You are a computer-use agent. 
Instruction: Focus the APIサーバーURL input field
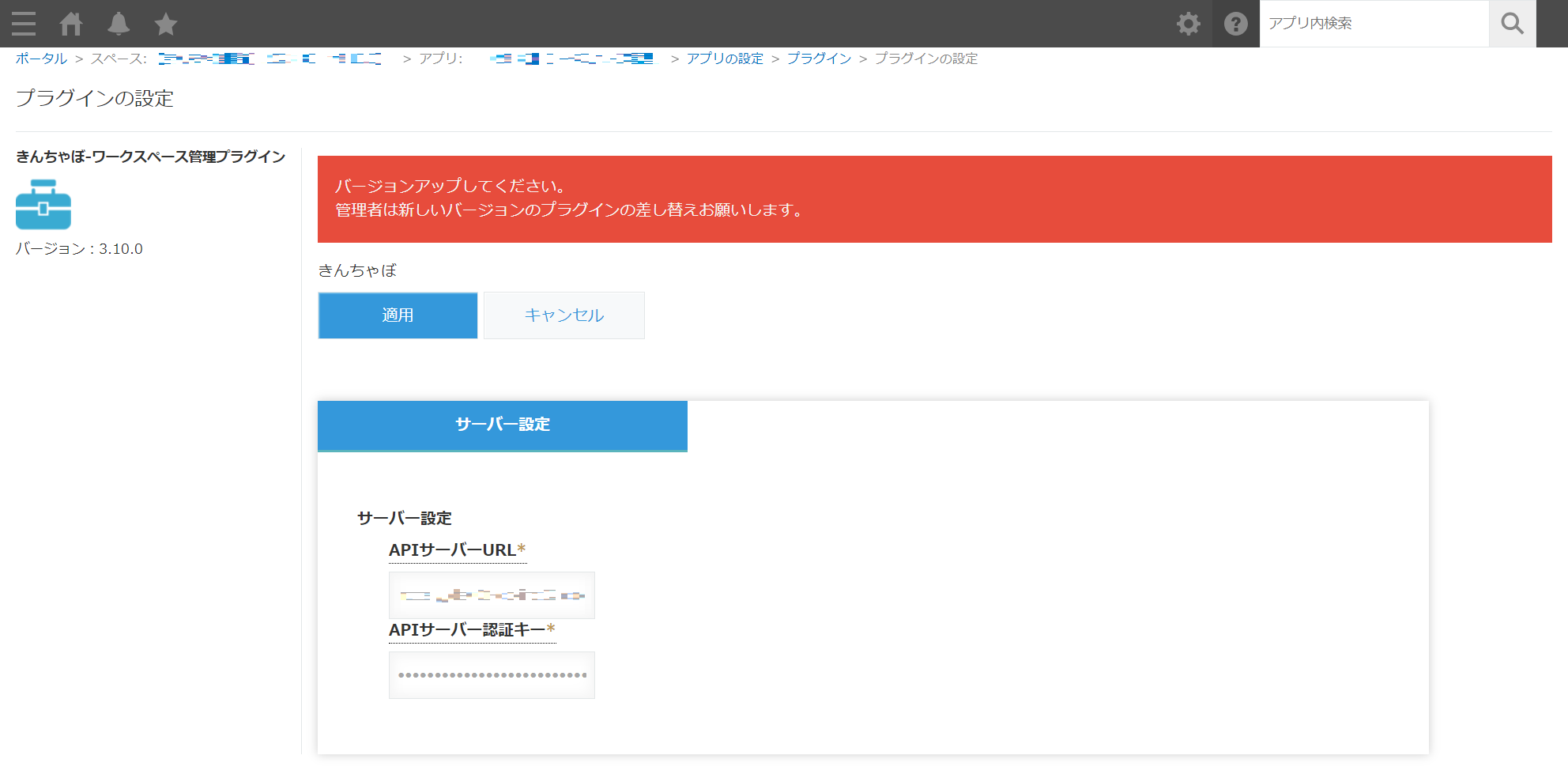492,595
